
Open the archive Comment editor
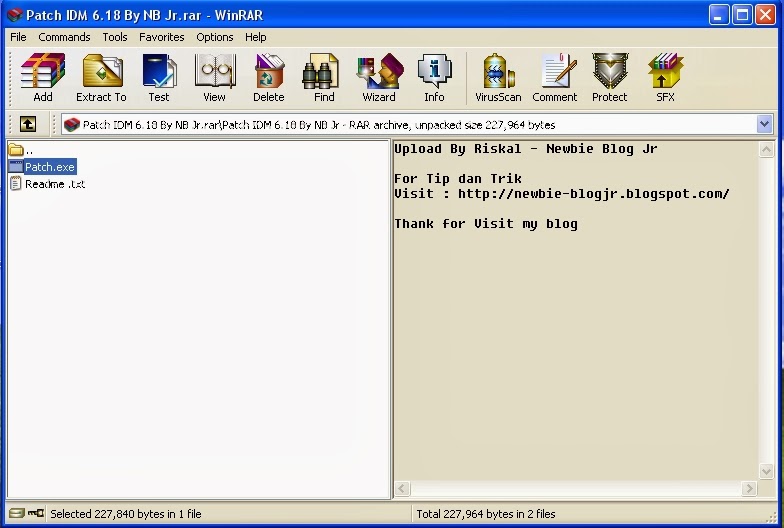pos(554,78)
